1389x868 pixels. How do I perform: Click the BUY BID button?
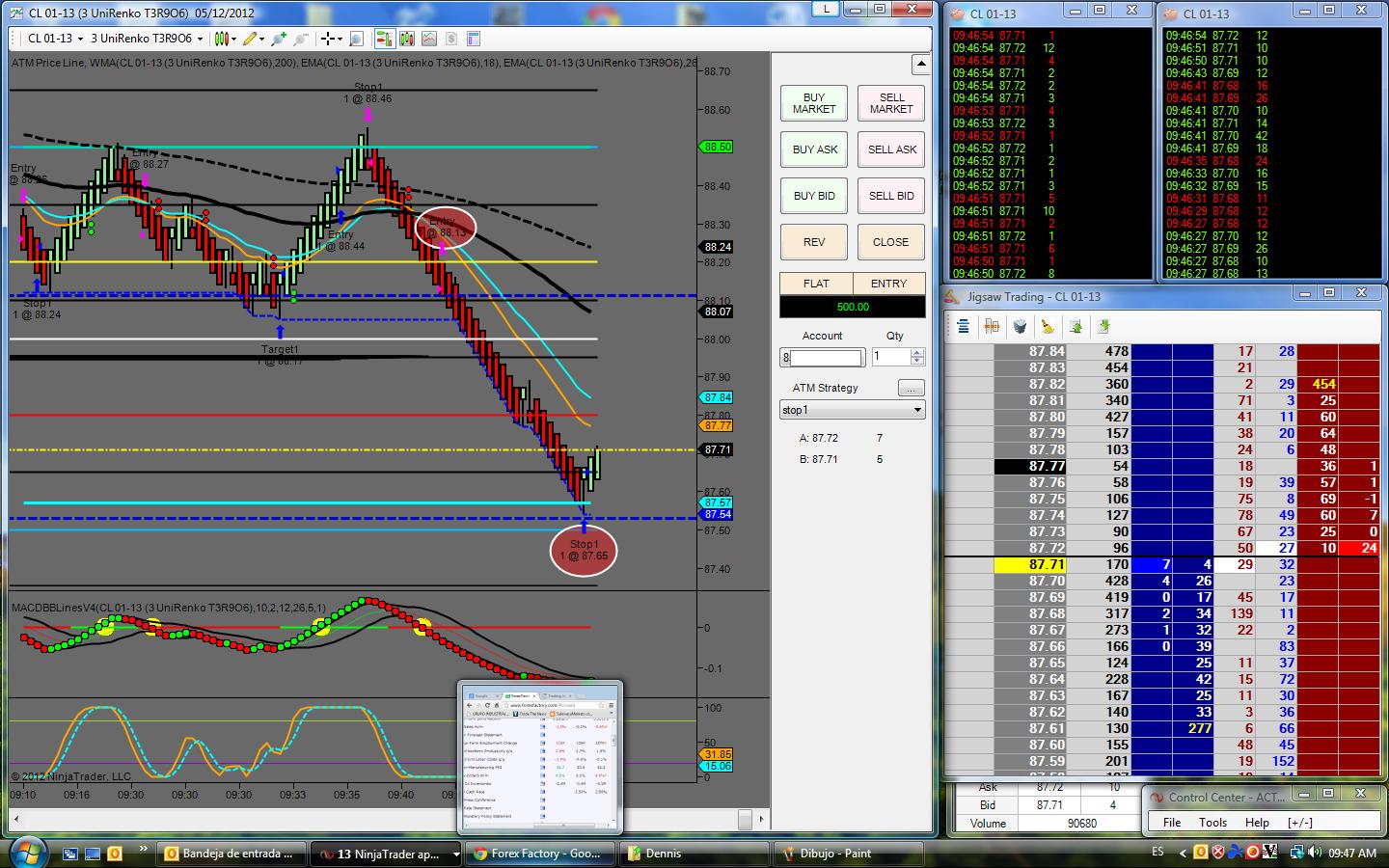coord(814,196)
